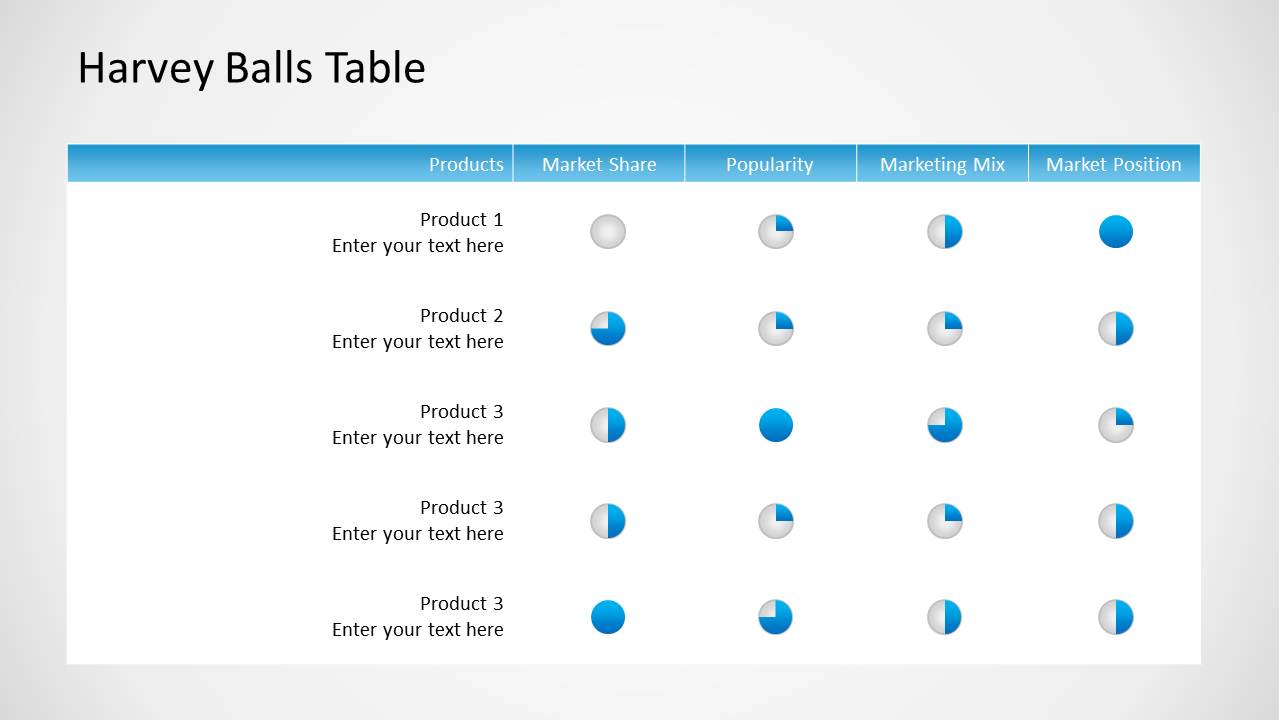1279x720 pixels.
Task: Select Product 2's Popularity Harvey ball
Action: 776,328
